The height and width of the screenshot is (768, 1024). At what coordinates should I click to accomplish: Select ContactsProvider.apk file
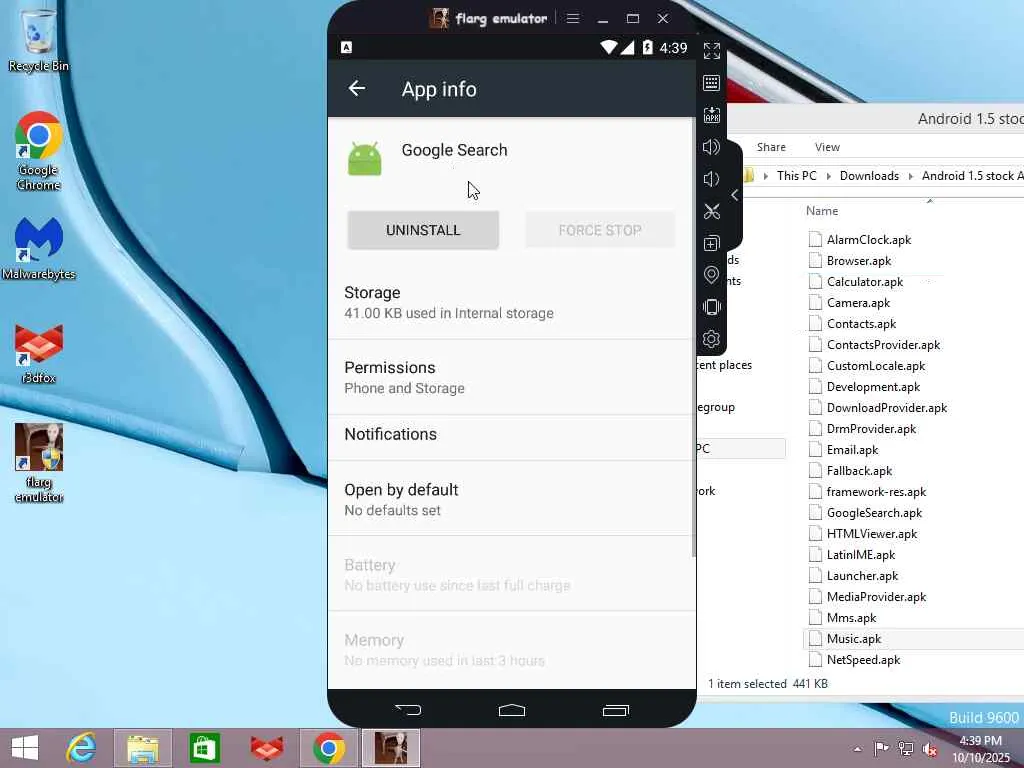pos(883,345)
